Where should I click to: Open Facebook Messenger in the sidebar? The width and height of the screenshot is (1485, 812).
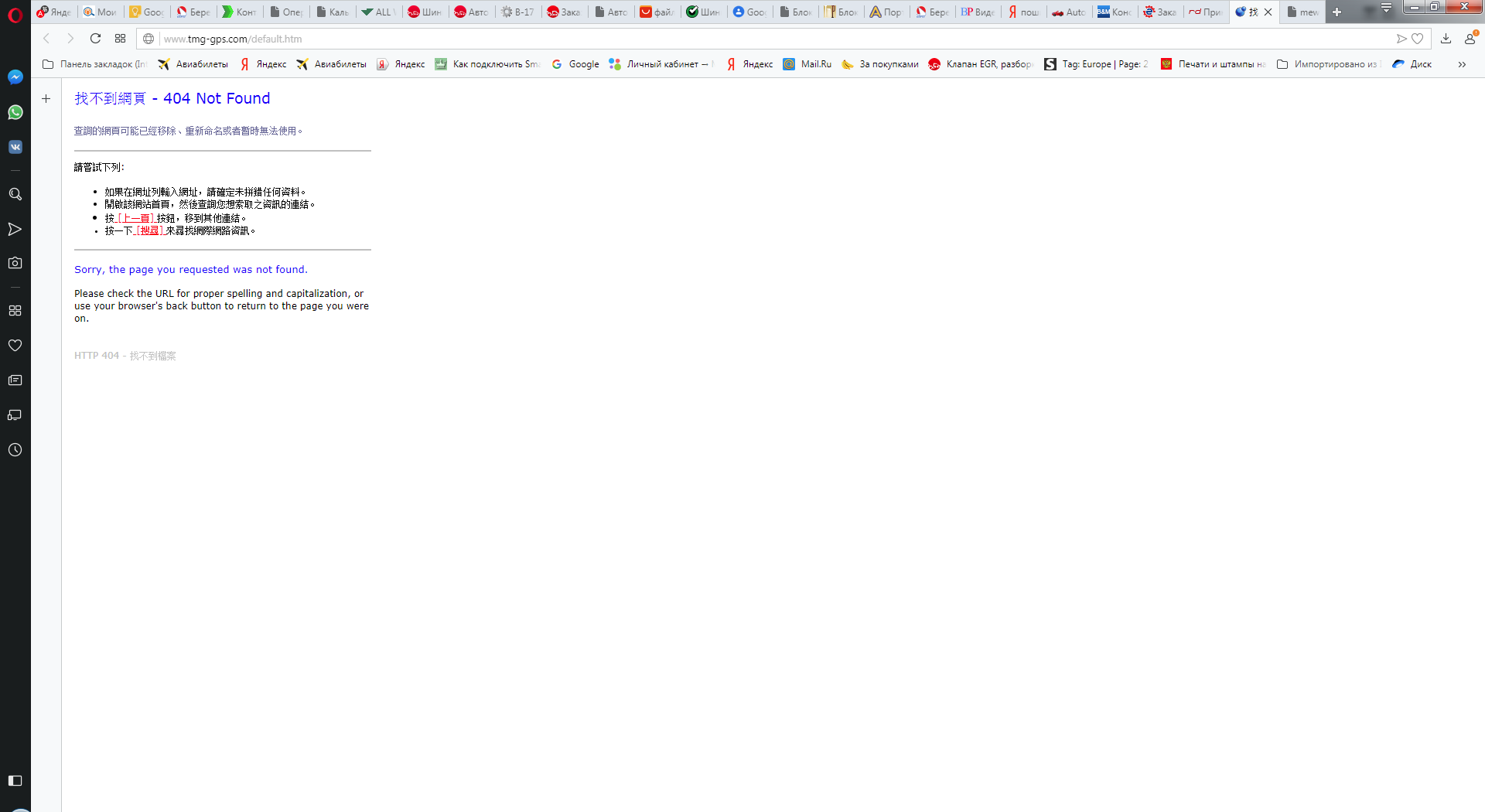tap(15, 77)
